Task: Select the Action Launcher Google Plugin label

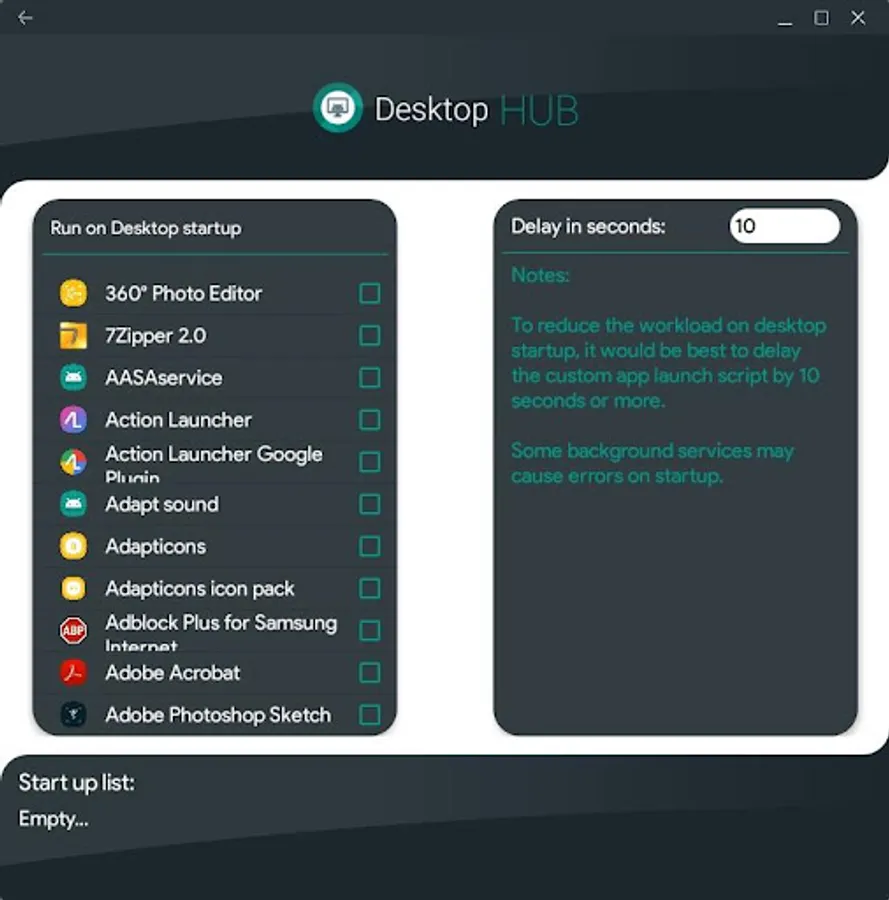Action: click(213, 463)
